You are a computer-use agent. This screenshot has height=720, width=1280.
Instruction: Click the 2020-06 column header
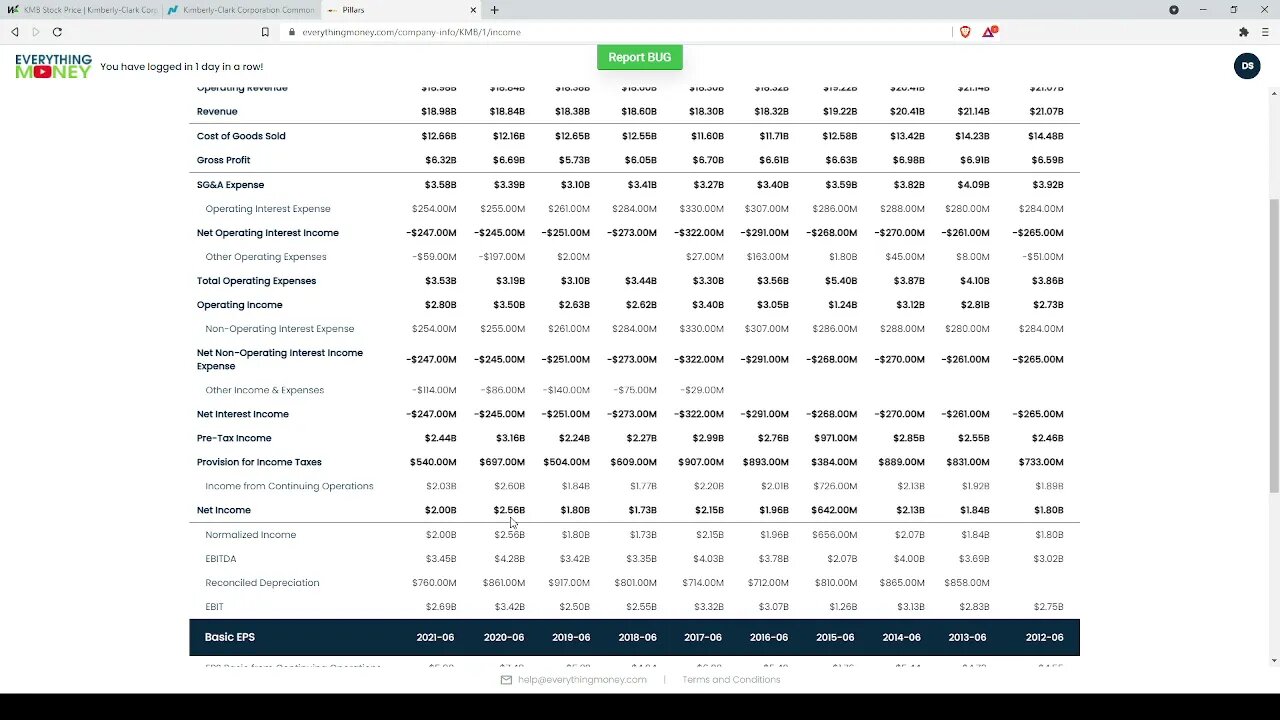point(504,638)
